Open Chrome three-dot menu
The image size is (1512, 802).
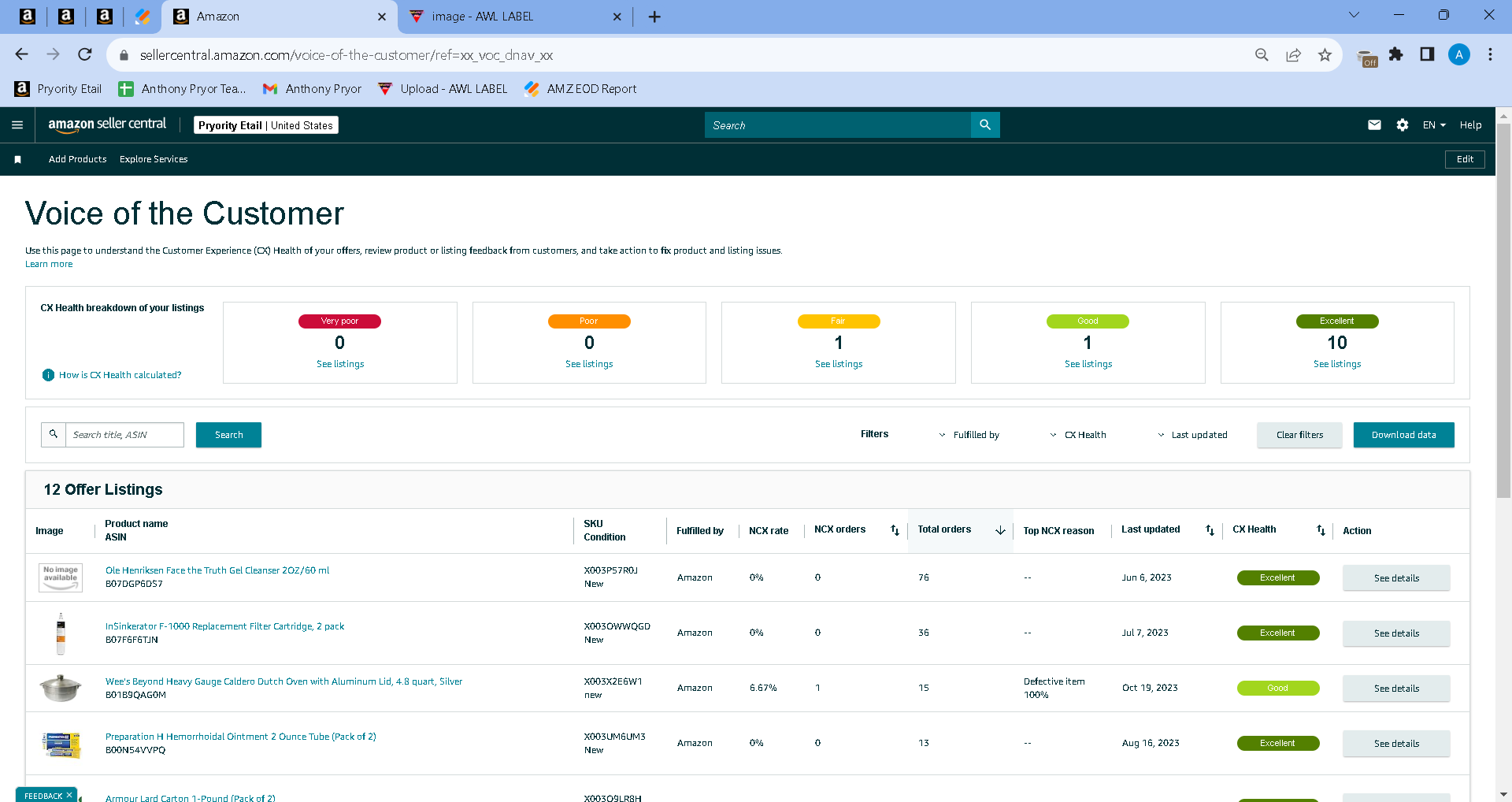click(1490, 54)
